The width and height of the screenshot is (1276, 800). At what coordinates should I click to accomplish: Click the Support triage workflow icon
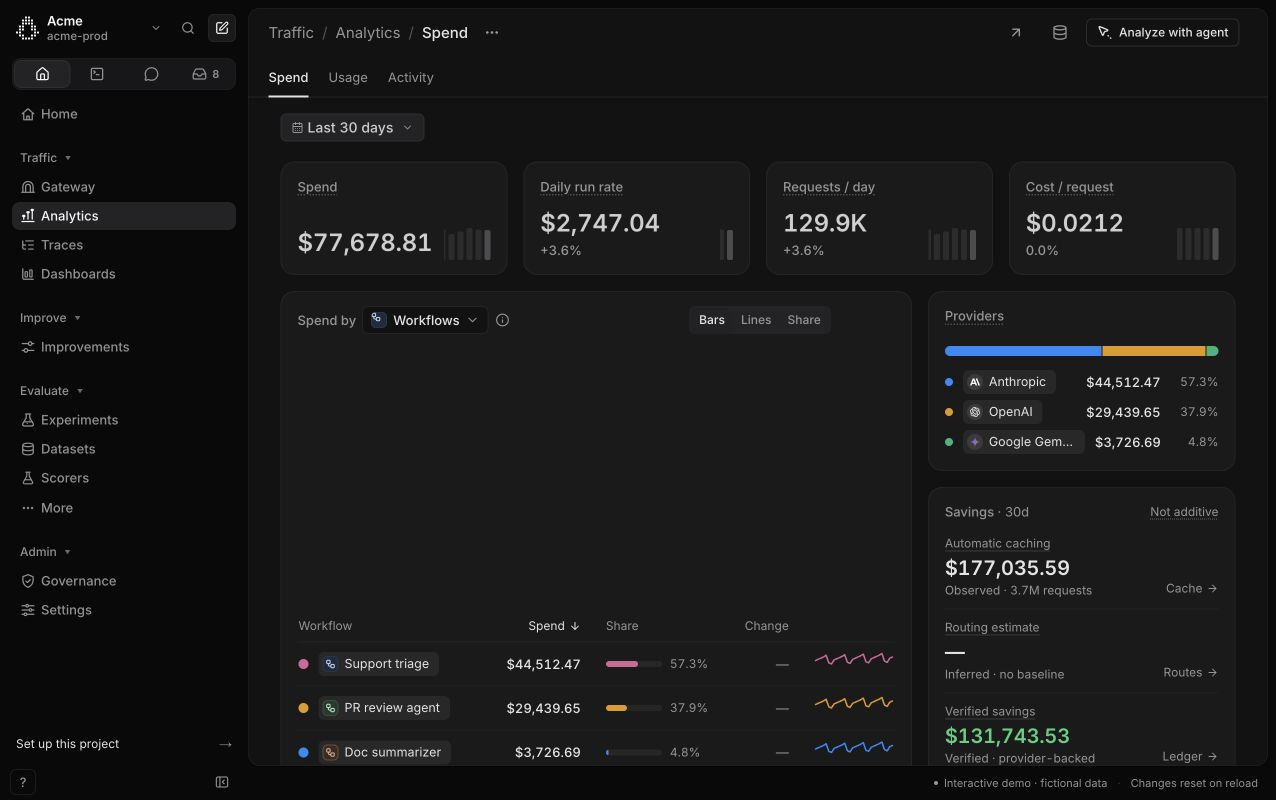tap(331, 664)
